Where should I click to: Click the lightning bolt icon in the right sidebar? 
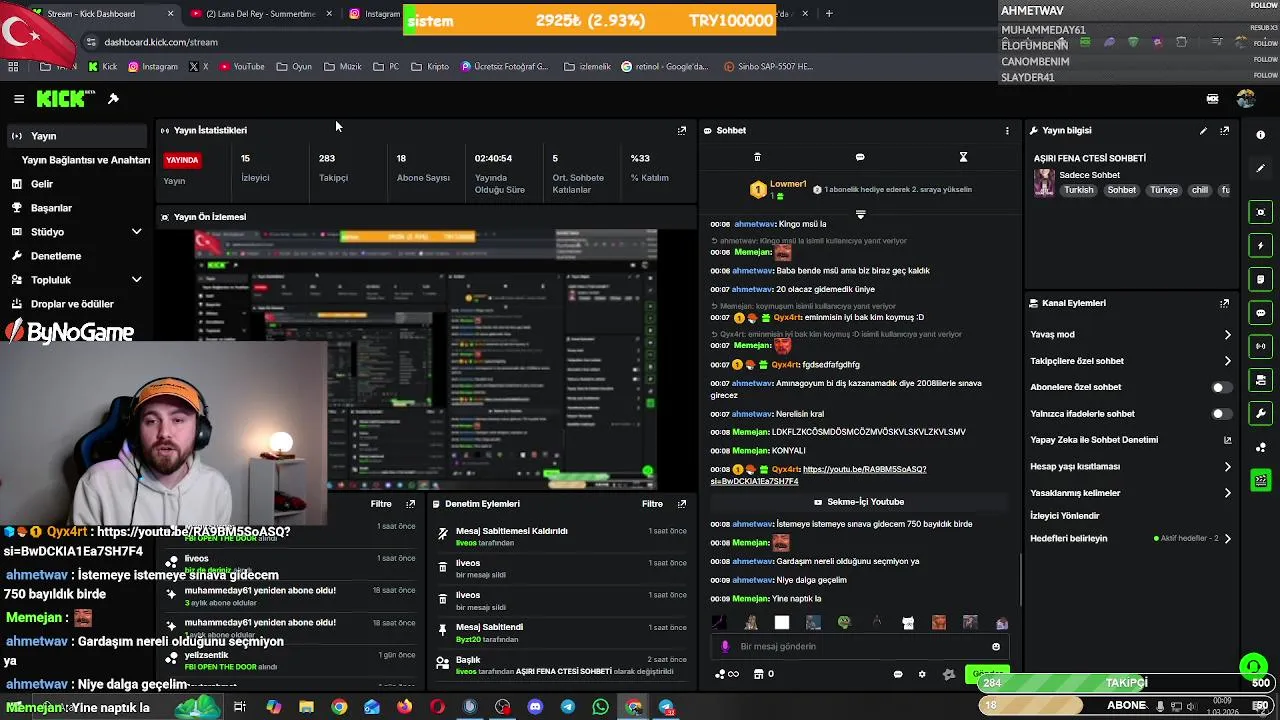tap(1260, 245)
